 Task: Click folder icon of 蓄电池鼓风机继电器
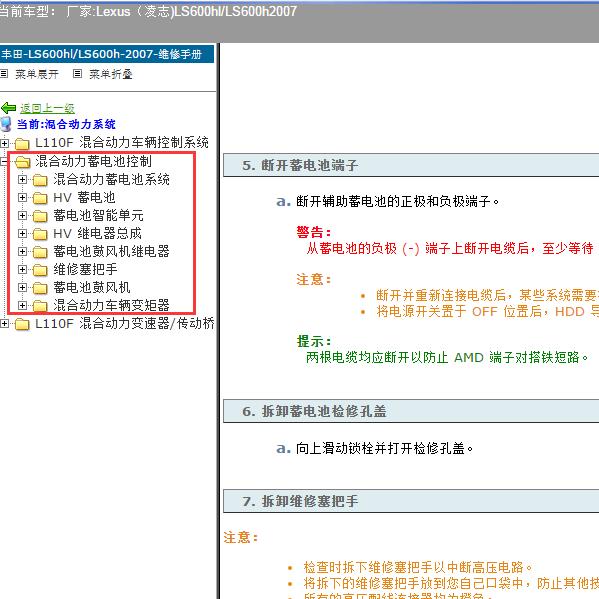click(x=40, y=251)
